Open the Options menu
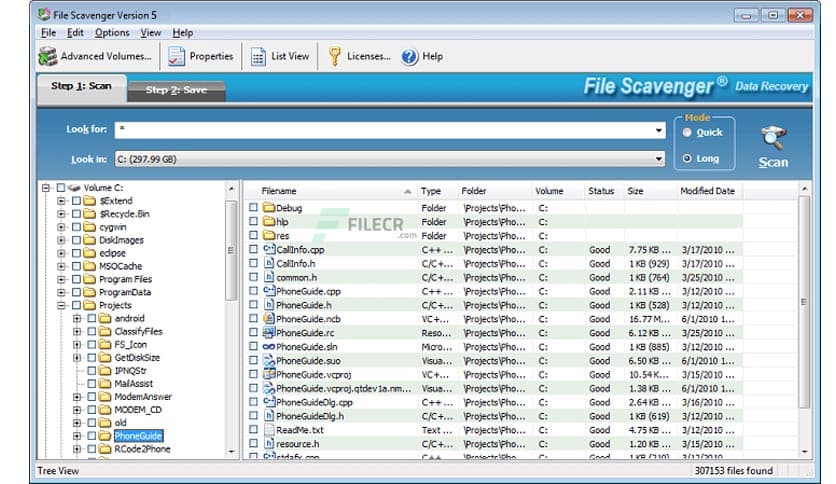836x484 pixels. pos(112,33)
